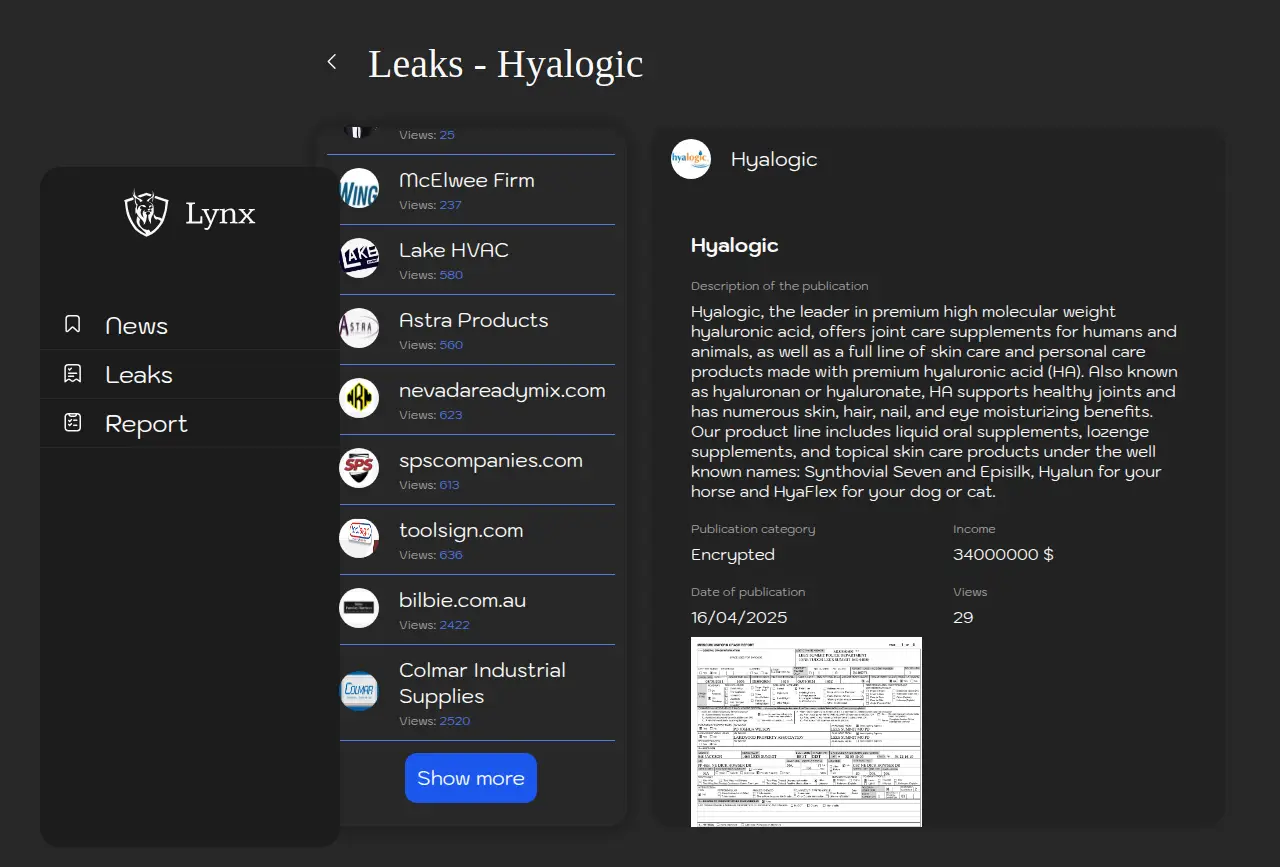Select the spscompanies.com entry title
The image size is (1280, 867).
pos(490,460)
